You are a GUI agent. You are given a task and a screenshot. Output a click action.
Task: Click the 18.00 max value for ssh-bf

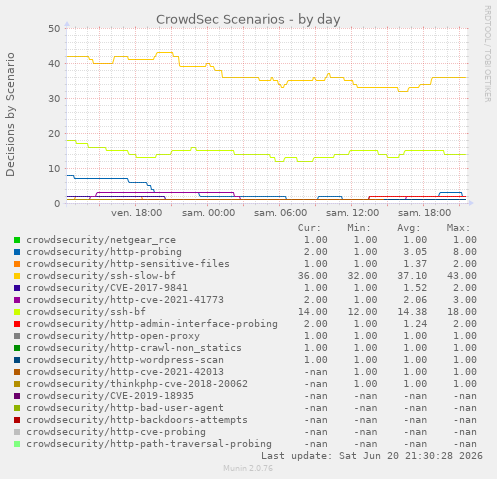462,312
